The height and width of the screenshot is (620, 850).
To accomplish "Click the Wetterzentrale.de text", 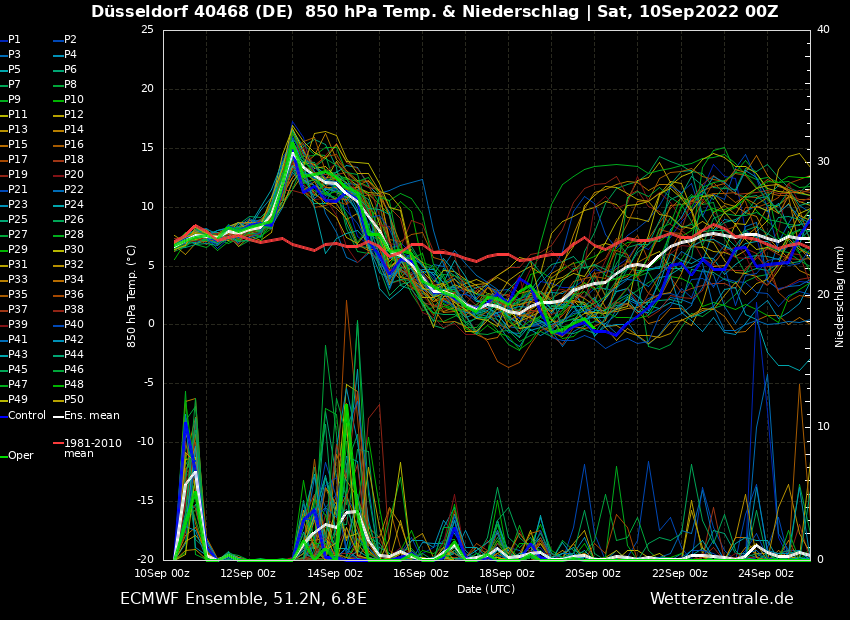I will (x=721, y=599).
